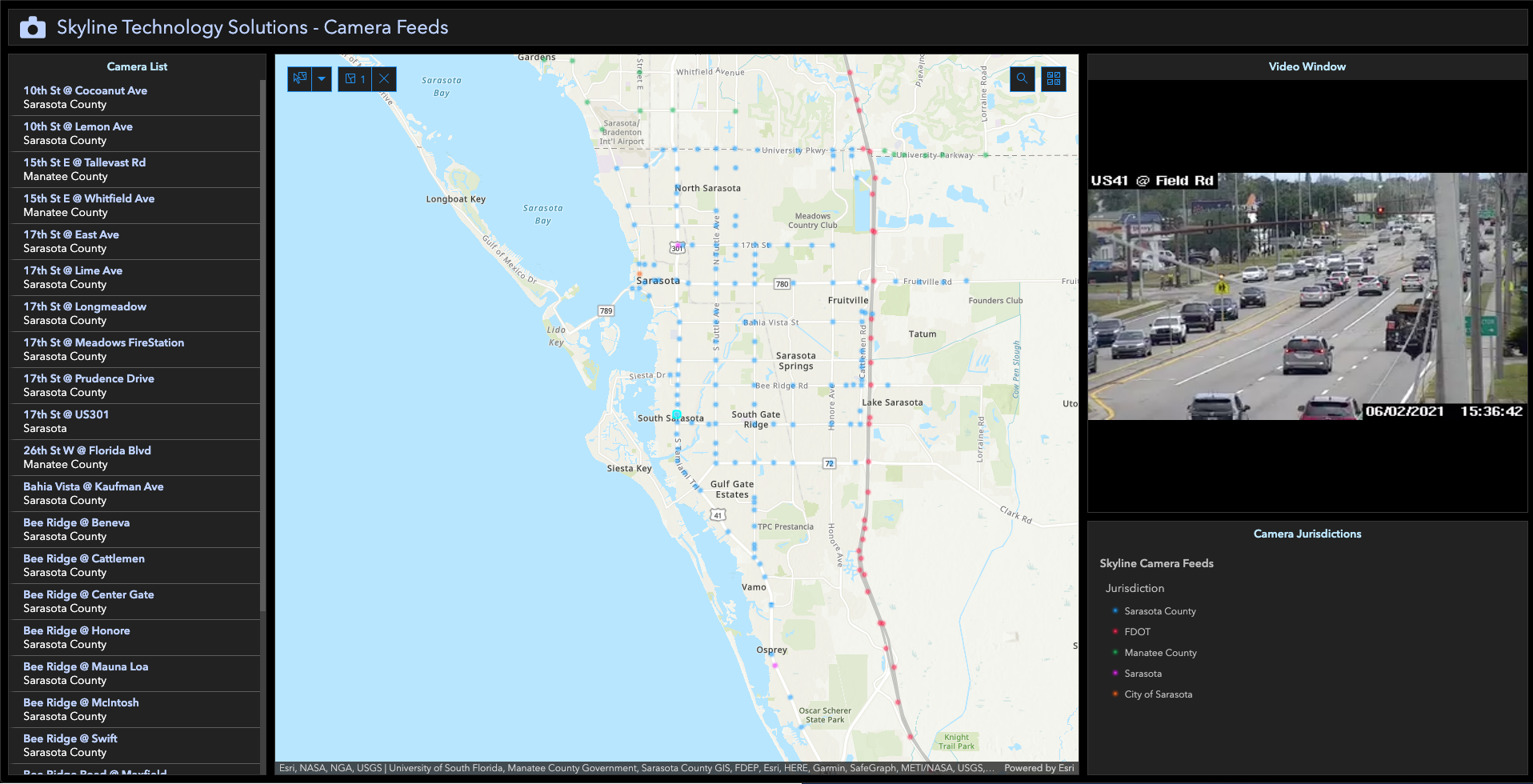
Task: Open the "17th St @ US301" camera feed
Action: (x=66, y=421)
